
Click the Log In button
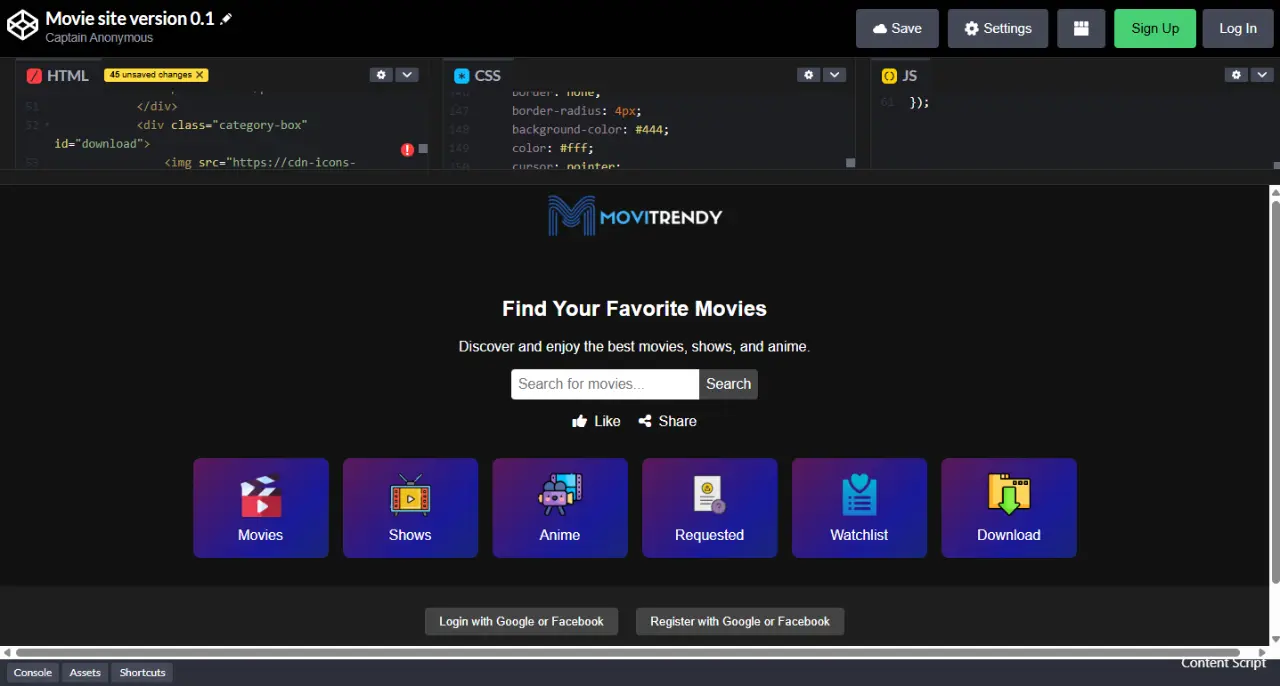pos(1238,28)
